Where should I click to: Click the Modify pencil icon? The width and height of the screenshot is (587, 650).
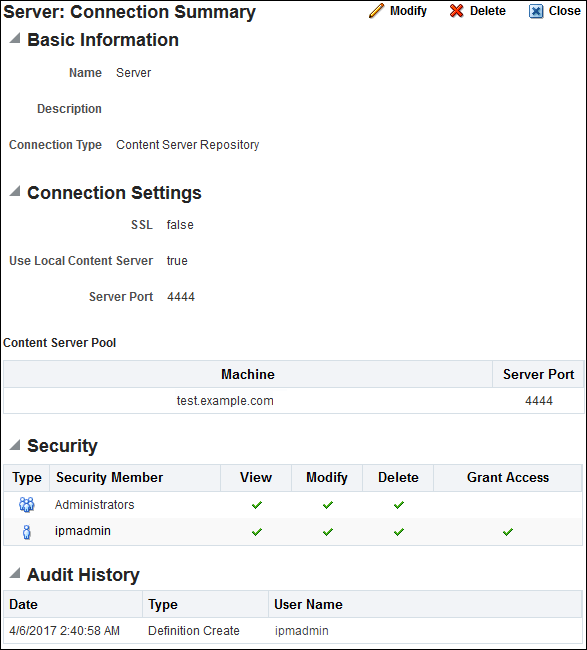point(376,11)
